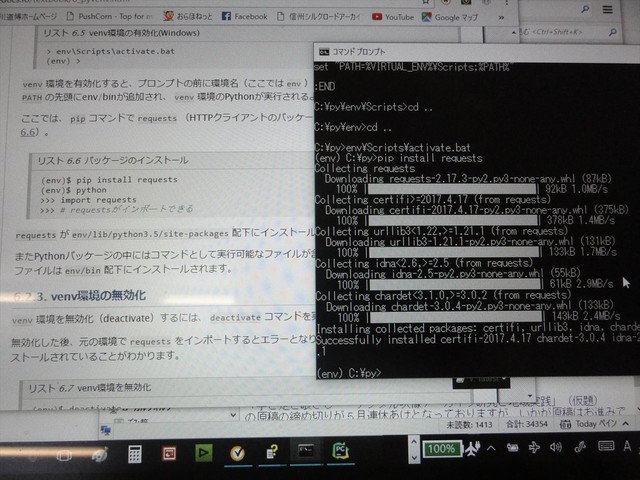Open PyCharm from the taskbar
Viewport: 640px width, 480px height.
pos(340,451)
